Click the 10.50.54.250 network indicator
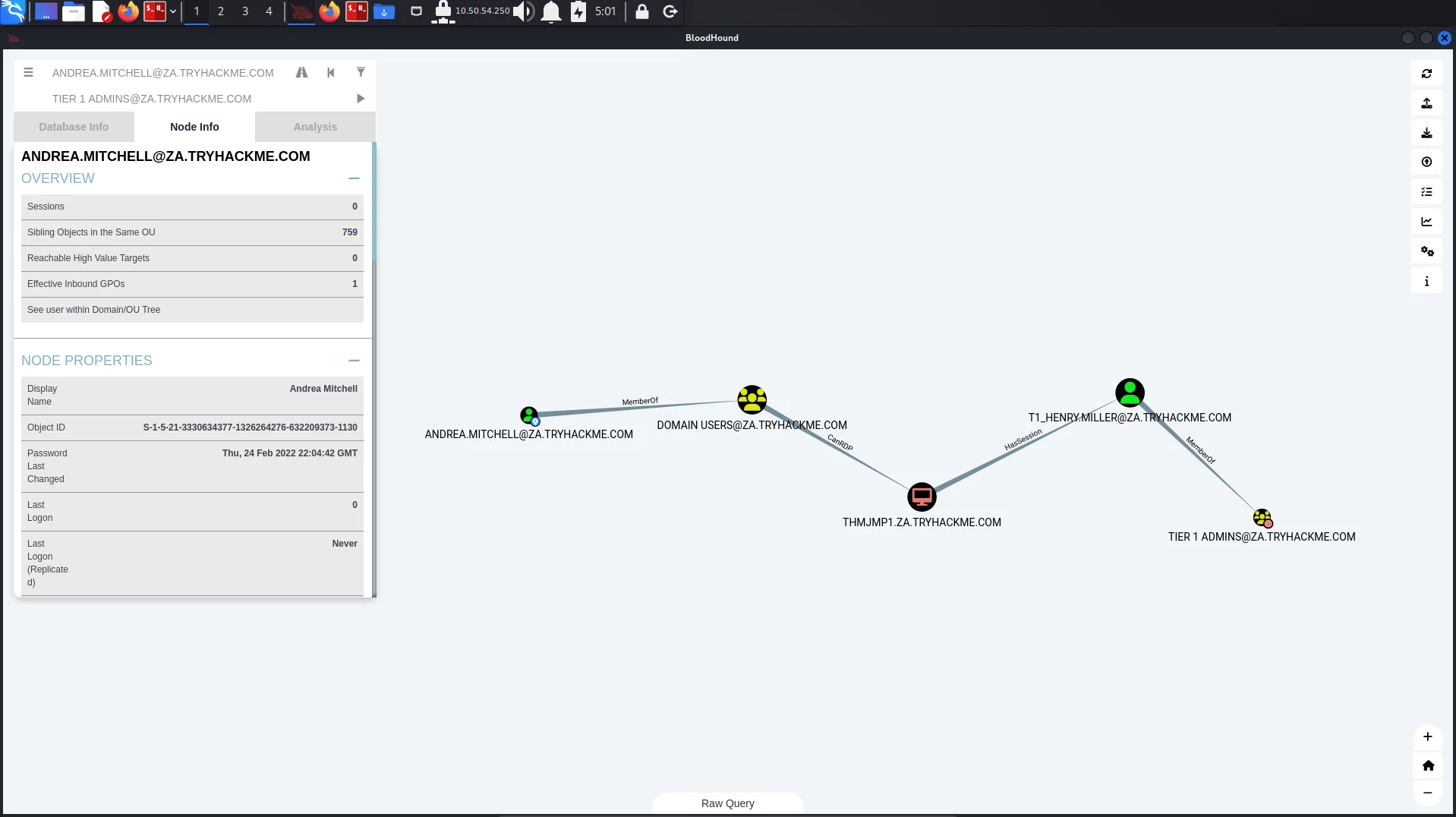 pos(482,11)
